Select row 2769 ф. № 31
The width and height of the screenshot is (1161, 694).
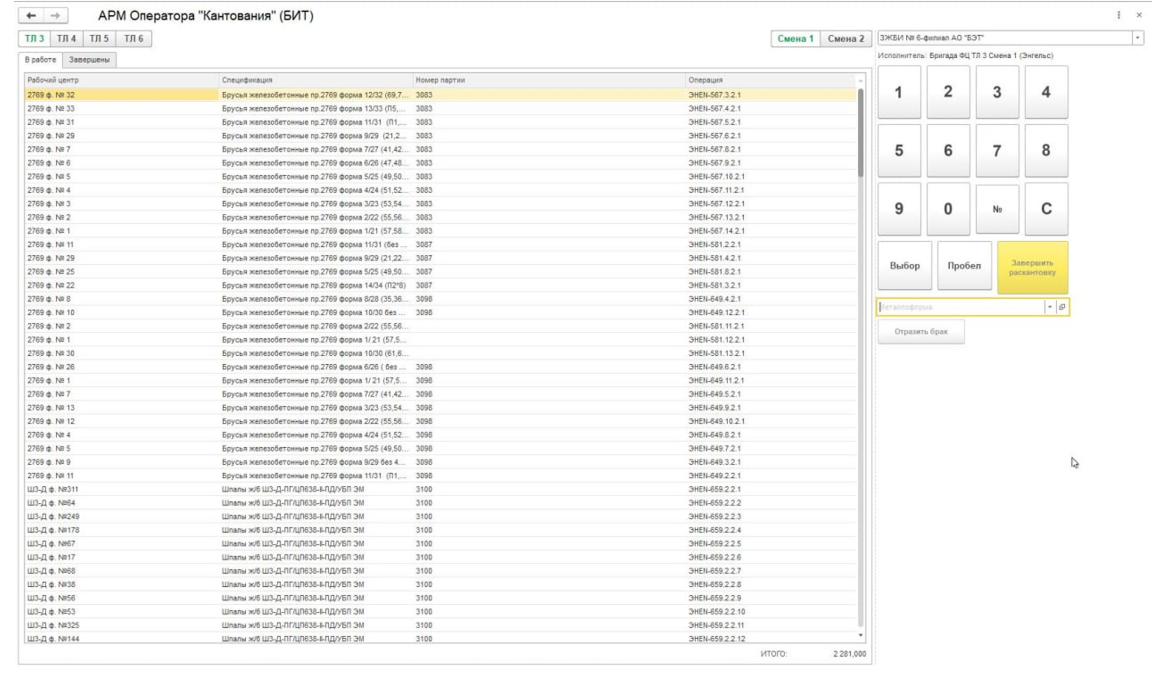[441, 122]
